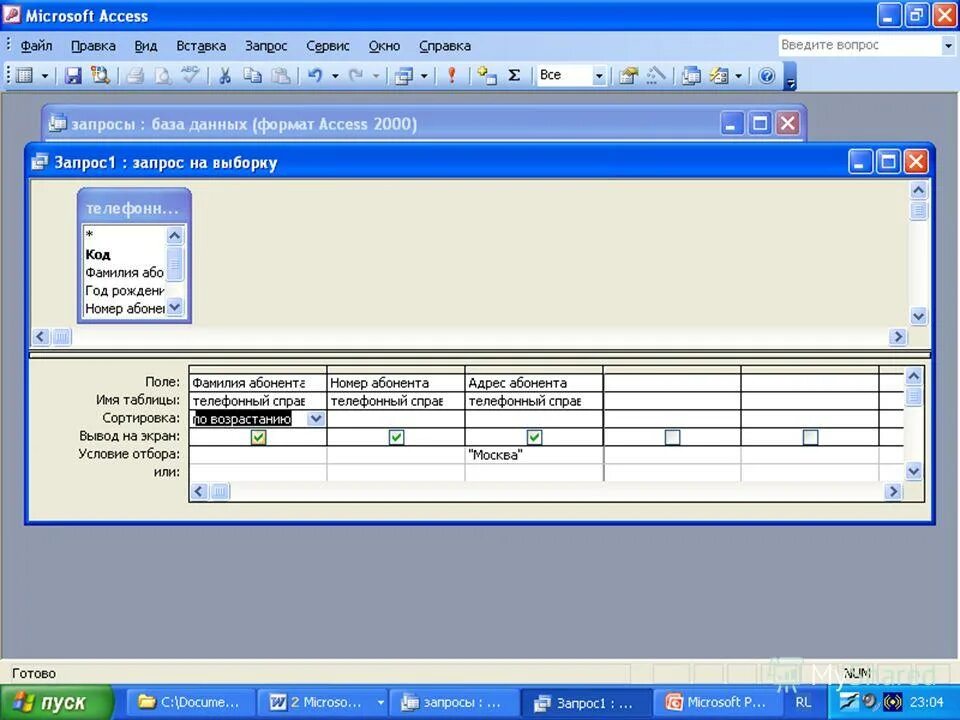This screenshot has height=720, width=960.
Task: Click the Paste clipboard icon
Action: pyautogui.click(x=280, y=76)
